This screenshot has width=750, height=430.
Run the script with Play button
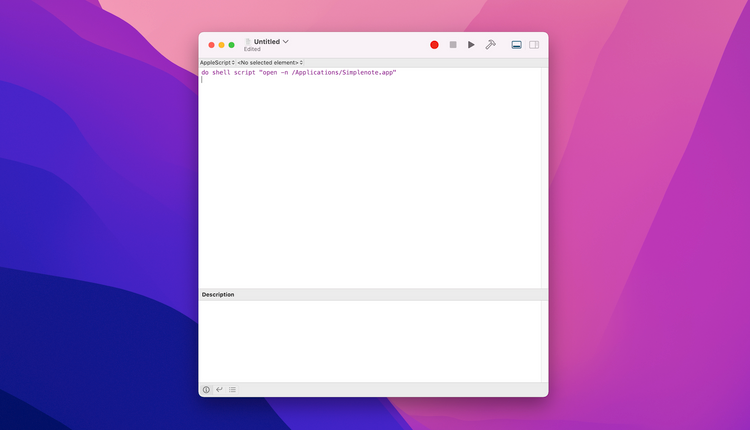coord(471,44)
